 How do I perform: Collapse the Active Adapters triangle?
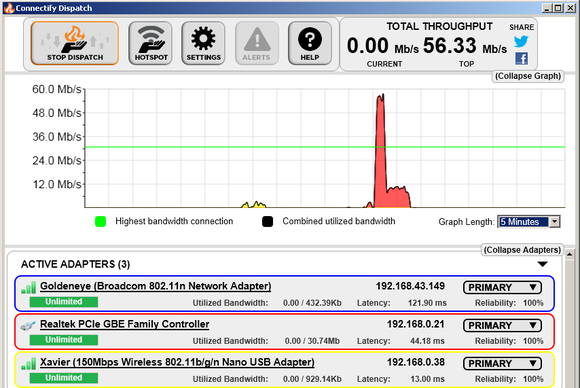(x=543, y=264)
